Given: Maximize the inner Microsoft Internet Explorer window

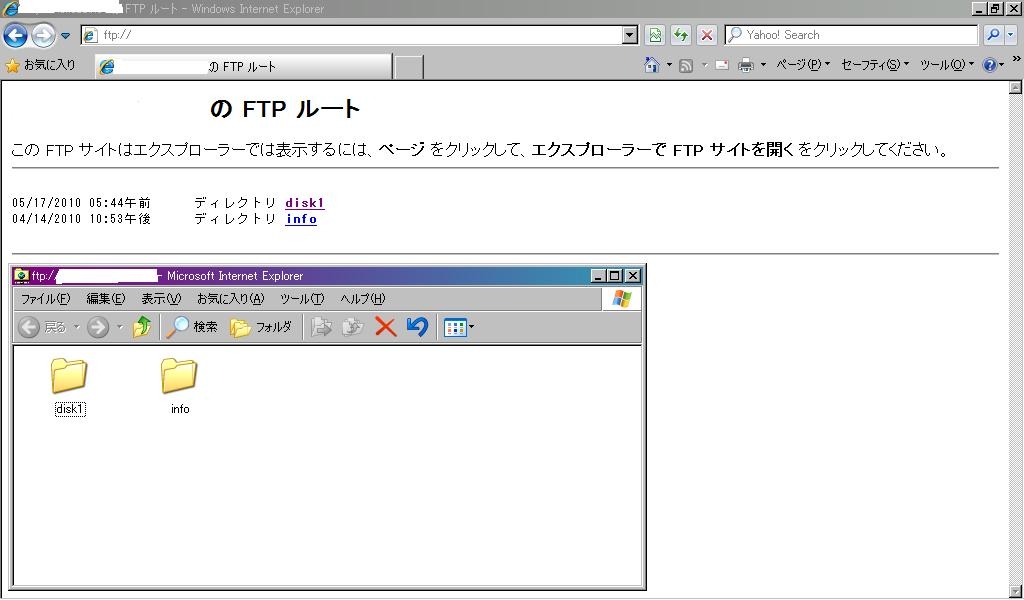Looking at the screenshot, I should coord(615,276).
